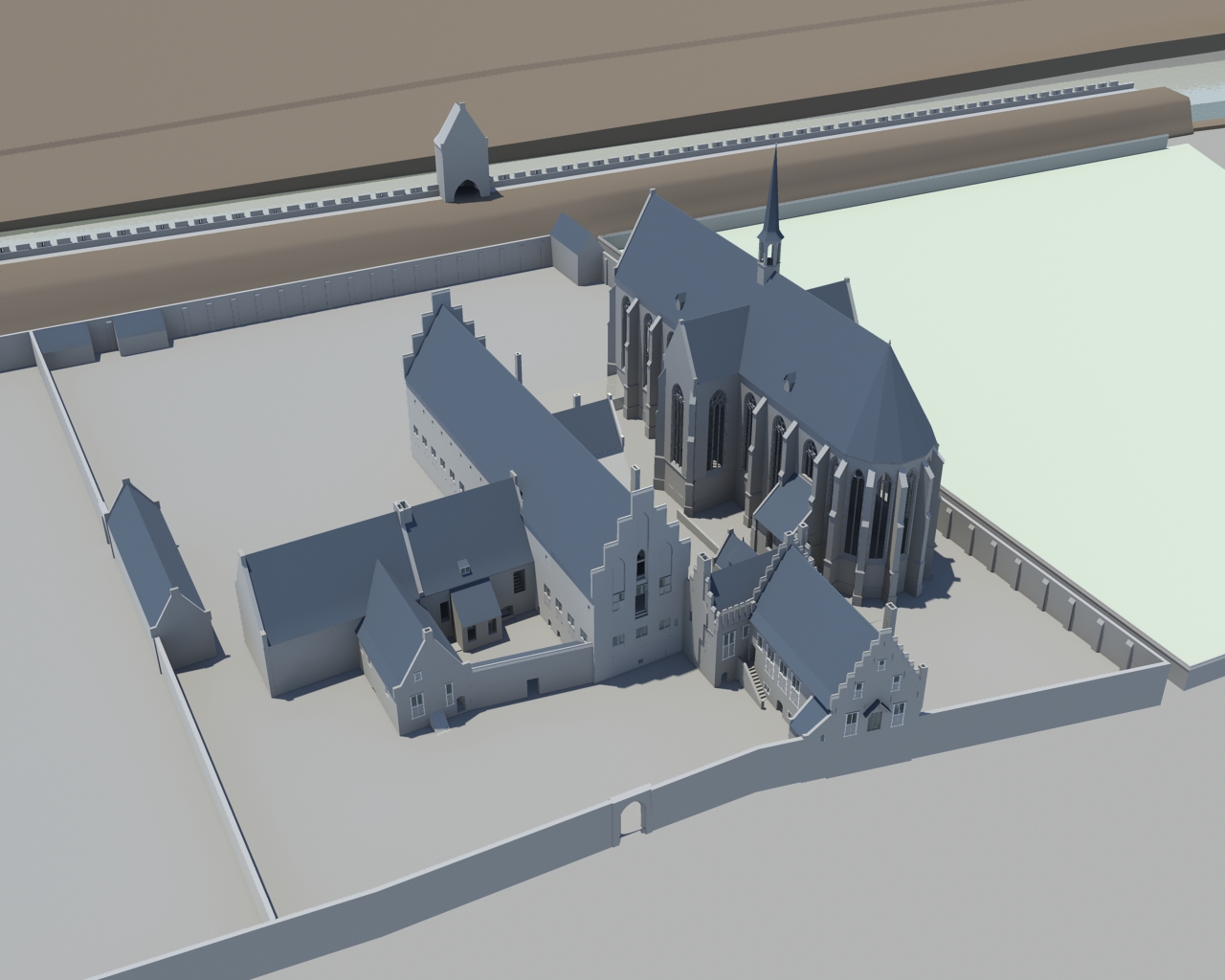The image size is (1225, 980).
Task: Select the low barn roof left of the courtyard
Action: pos(297,584)
